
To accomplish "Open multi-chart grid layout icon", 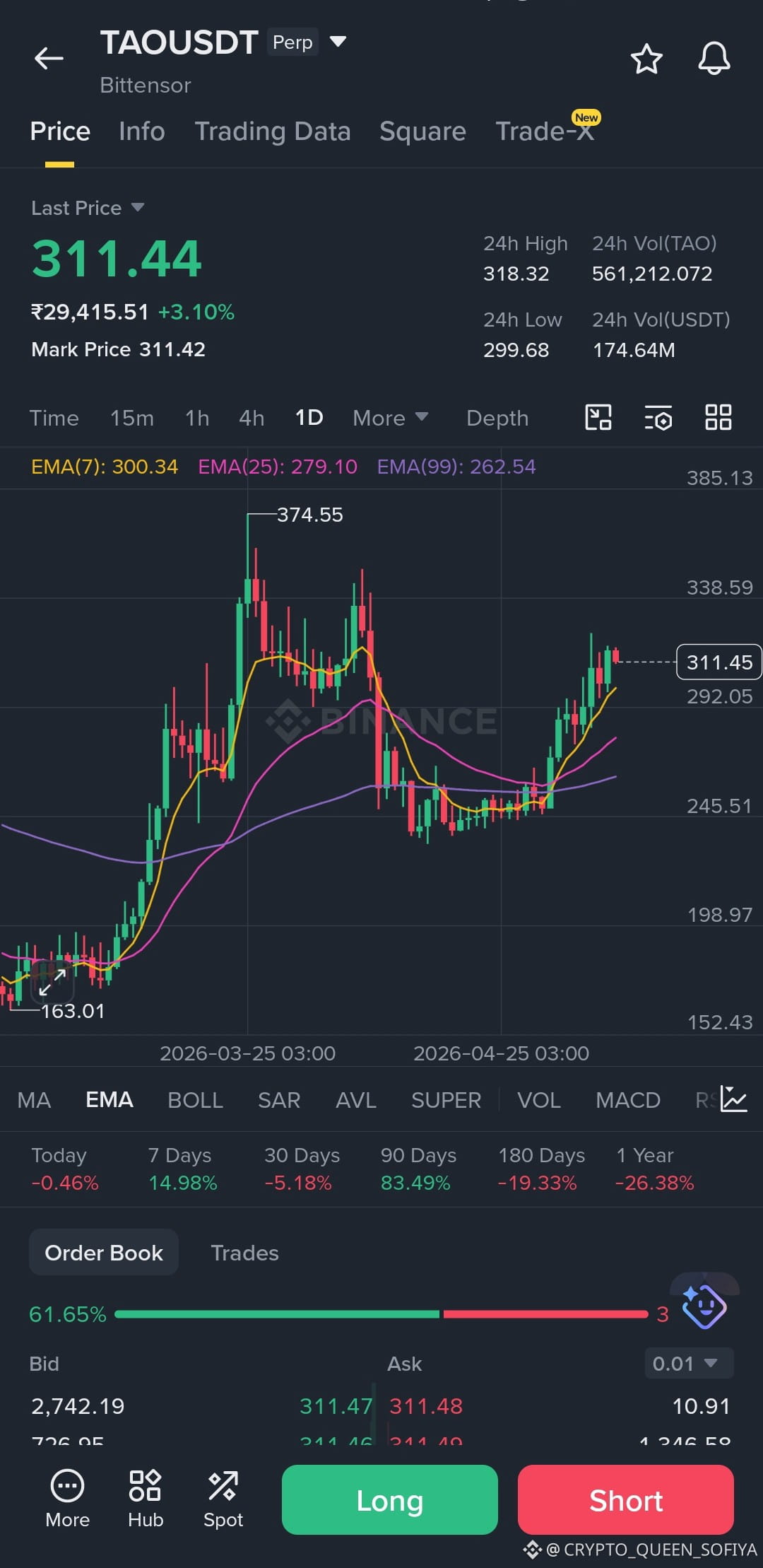I will click(718, 417).
